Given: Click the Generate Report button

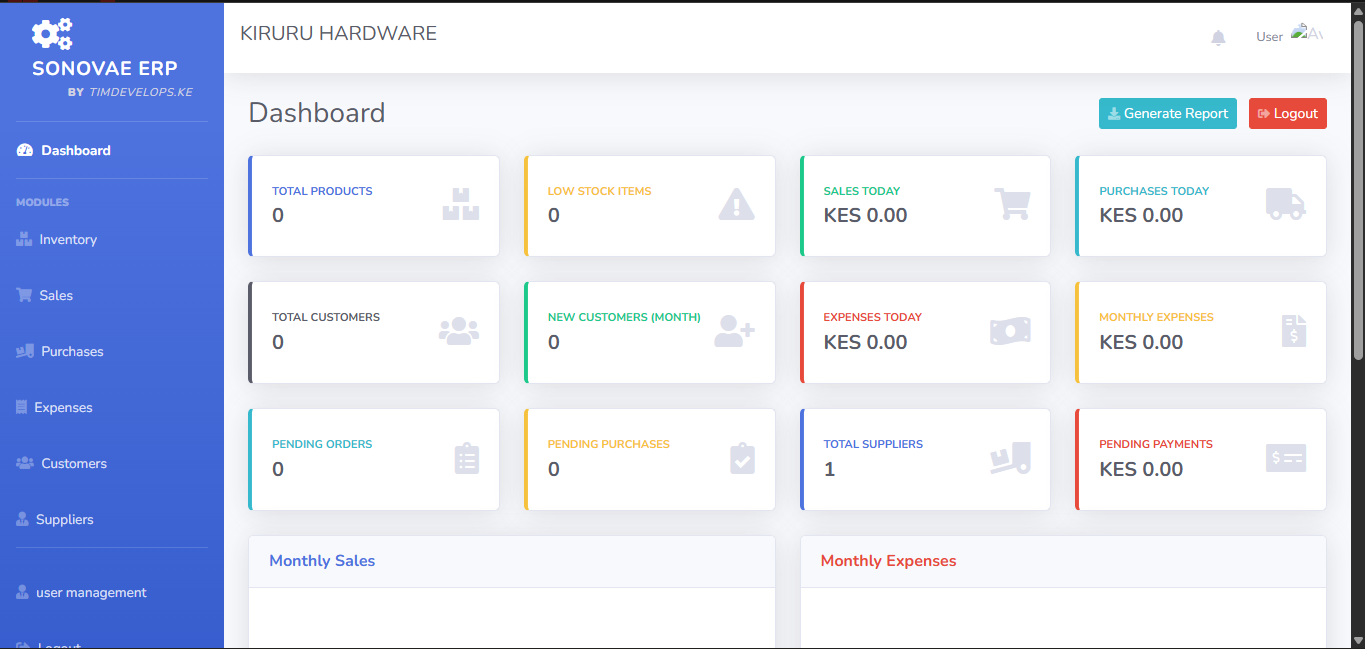Looking at the screenshot, I should click(x=1167, y=113).
